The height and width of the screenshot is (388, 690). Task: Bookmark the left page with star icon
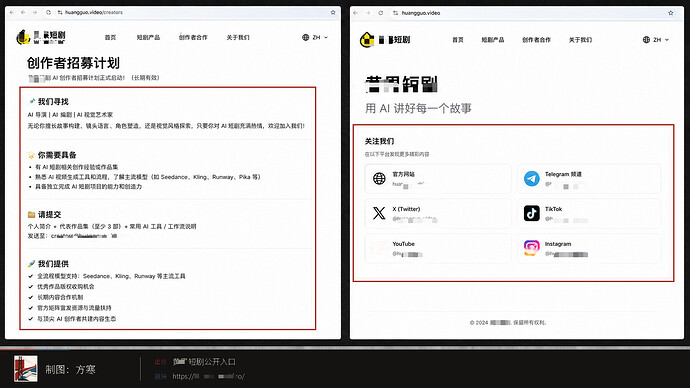click(x=333, y=12)
